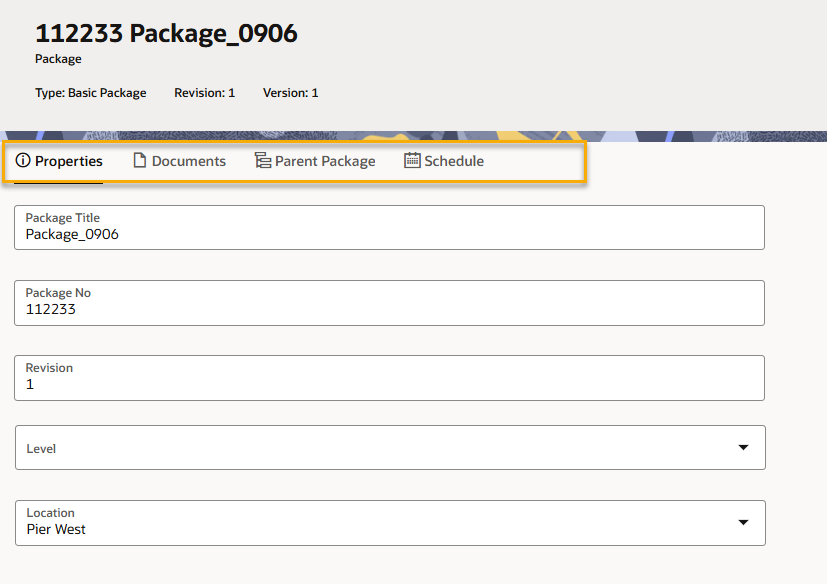Viewport: 827px width, 584px height.
Task: Expand the Level dropdown arrow
Action: click(743, 448)
